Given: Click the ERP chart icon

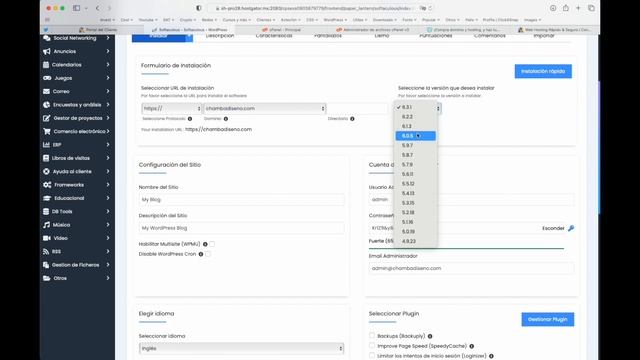Looking at the screenshot, I should click(x=47, y=144).
